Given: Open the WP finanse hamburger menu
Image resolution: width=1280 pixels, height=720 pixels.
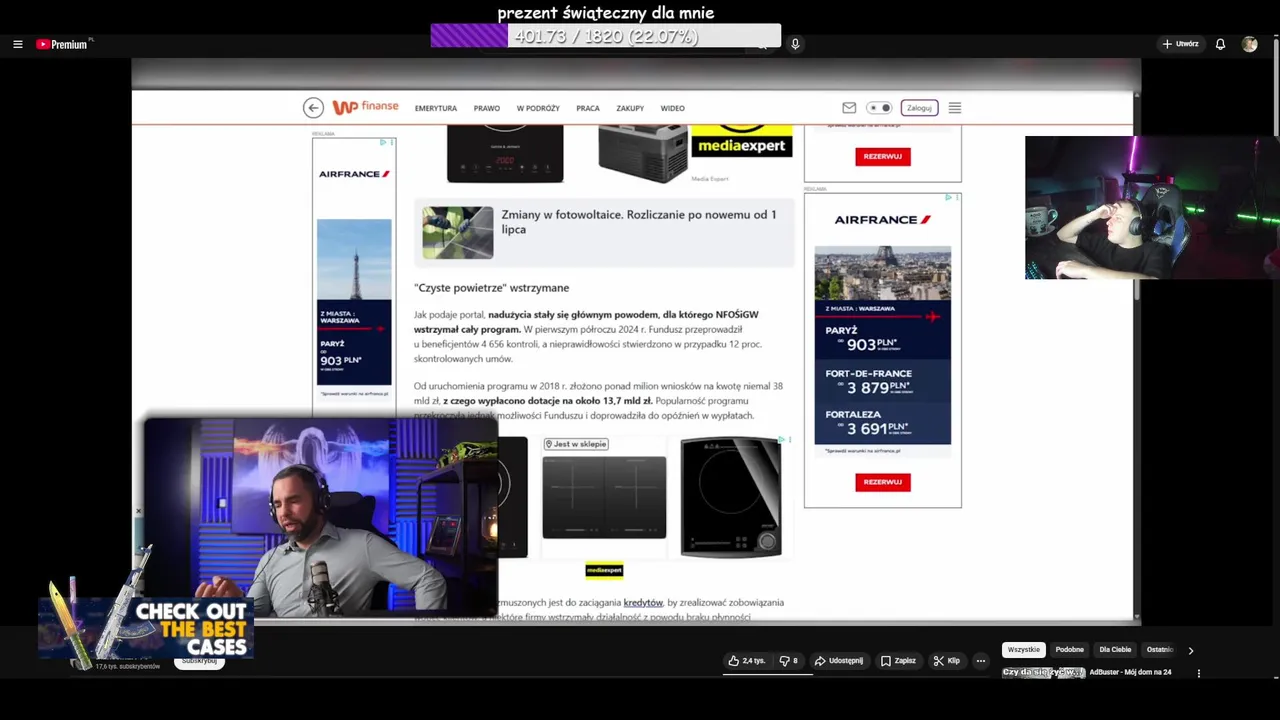Looking at the screenshot, I should (955, 108).
